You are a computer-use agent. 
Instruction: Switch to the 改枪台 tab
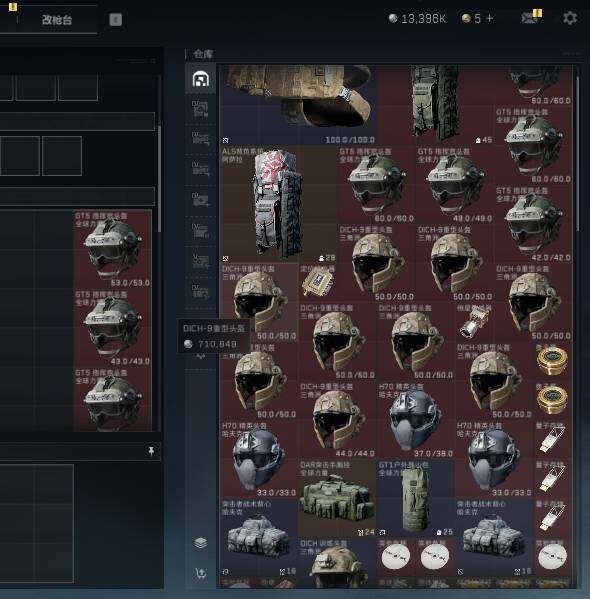pyautogui.click(x=57, y=20)
